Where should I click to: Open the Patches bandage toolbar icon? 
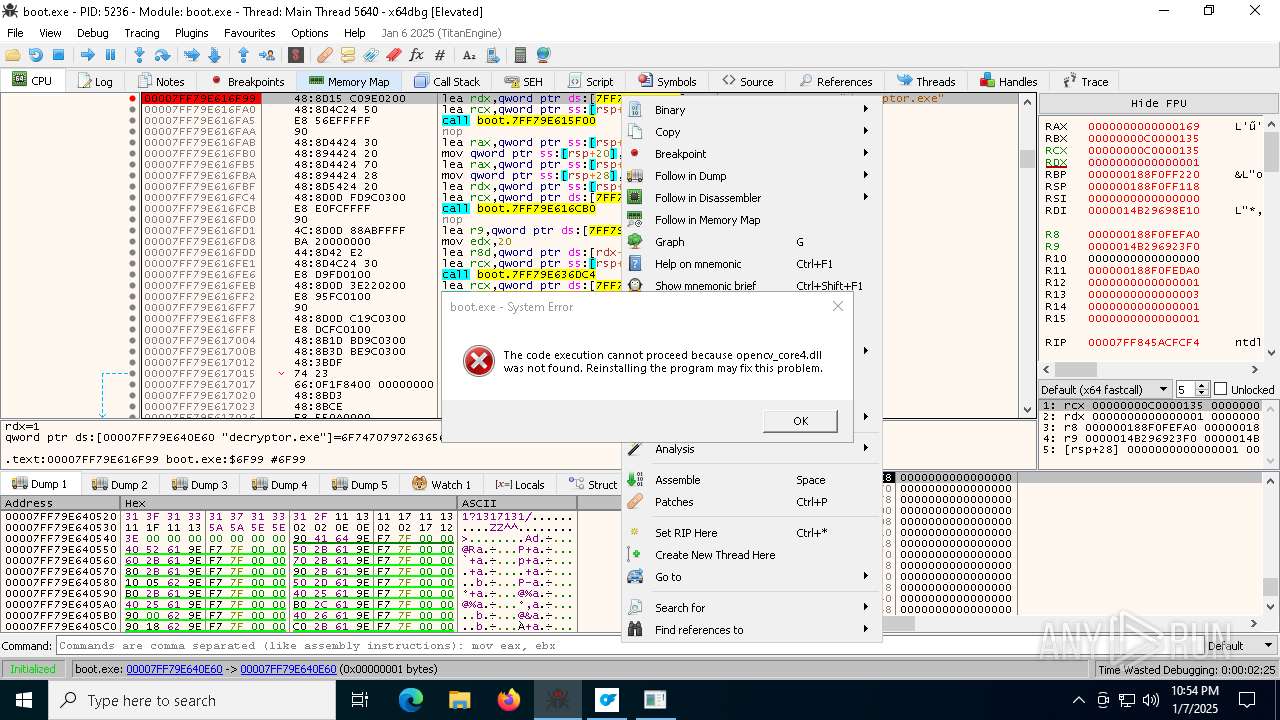coord(325,55)
